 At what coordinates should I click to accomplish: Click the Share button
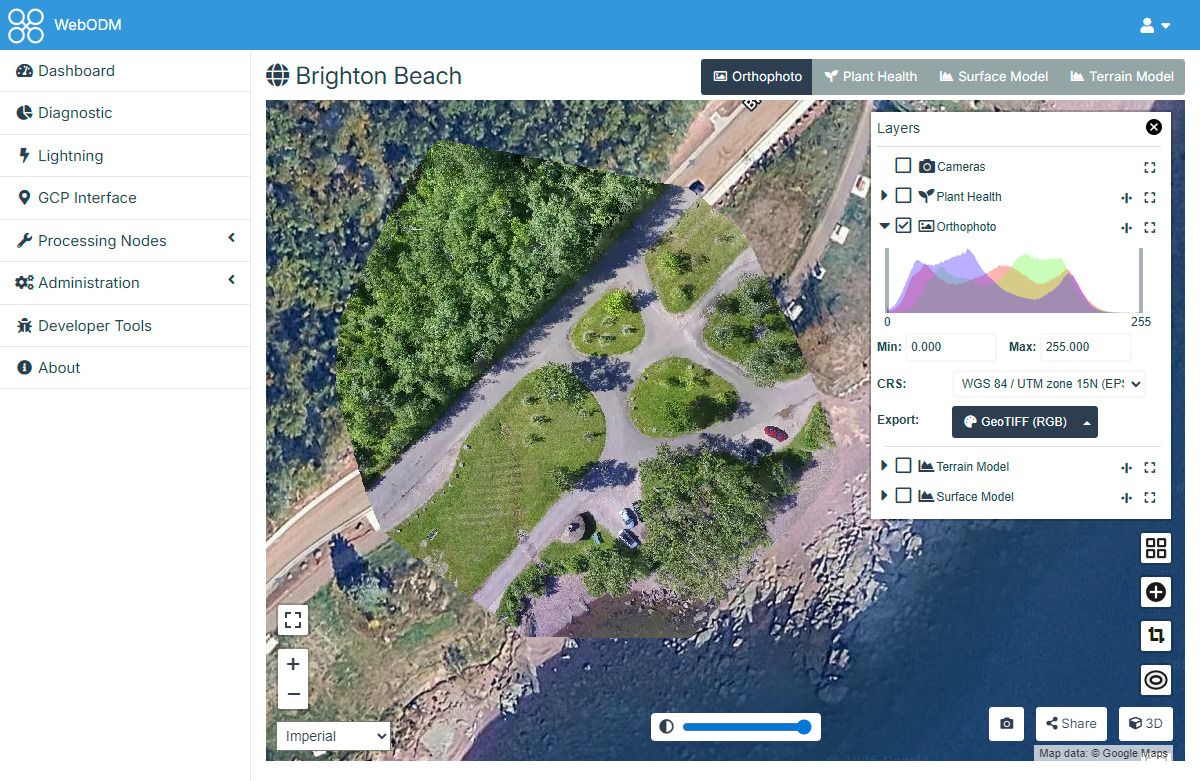point(1071,723)
